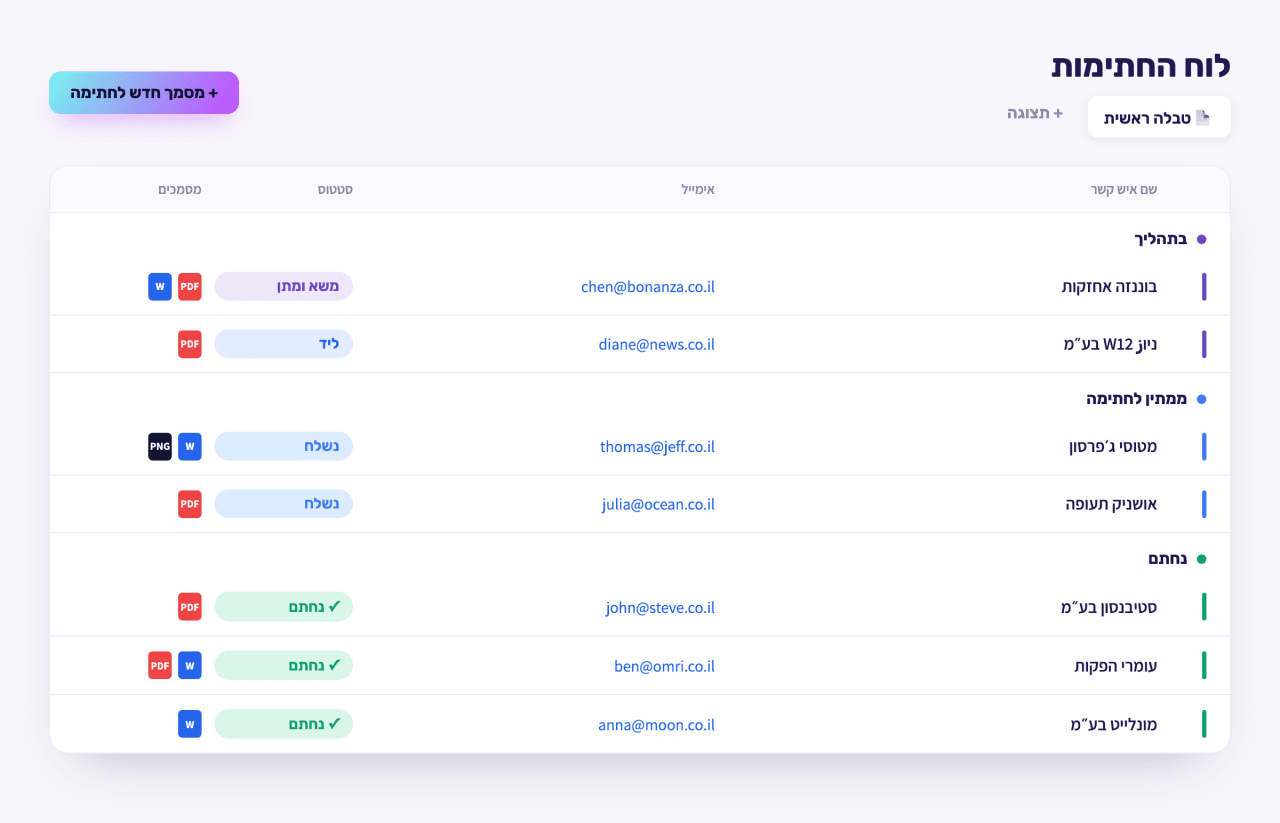Open the PDF icon in the עומרי הפקות row
The height and width of the screenshot is (823, 1280).
(160, 665)
